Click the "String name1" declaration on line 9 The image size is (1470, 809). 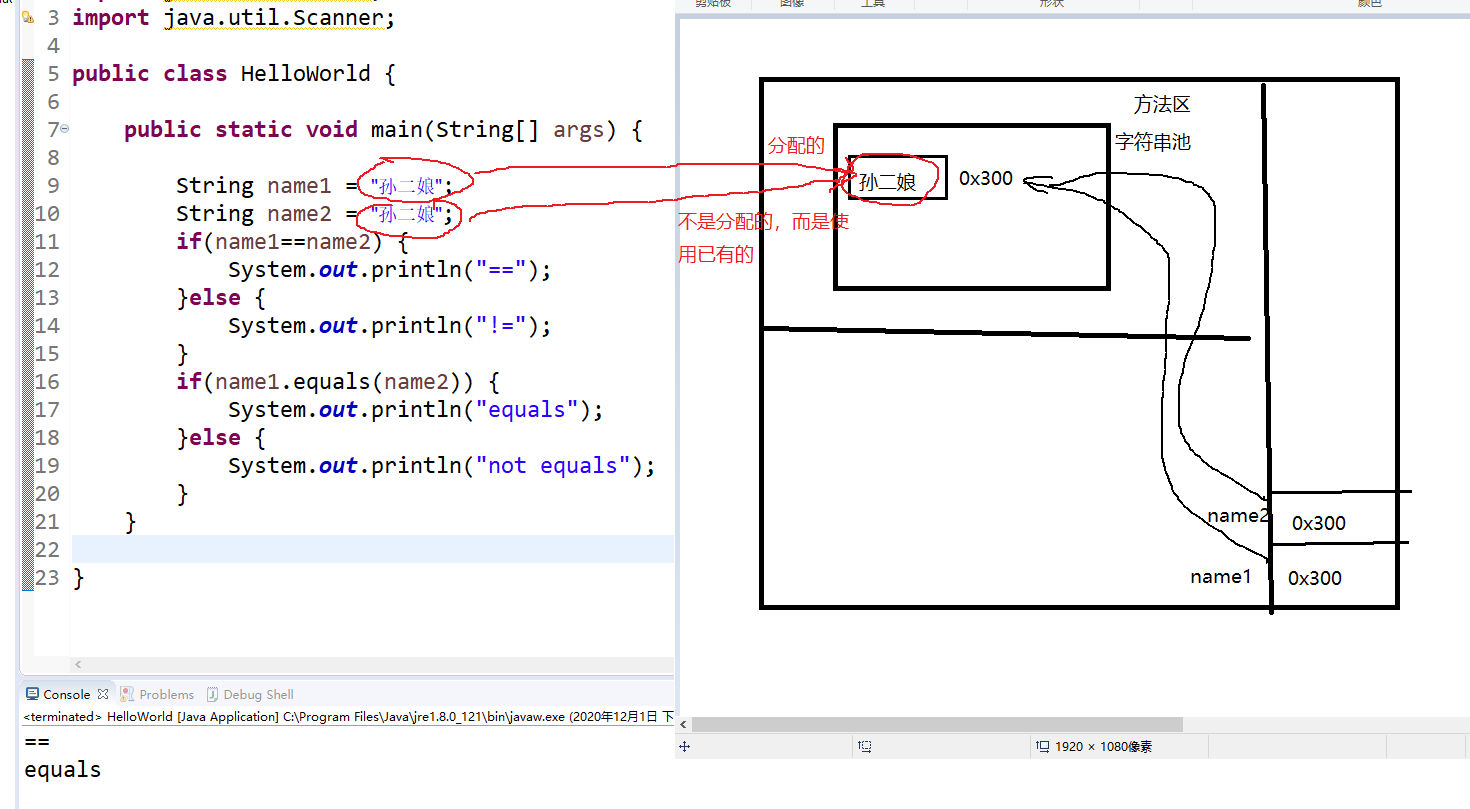254,186
